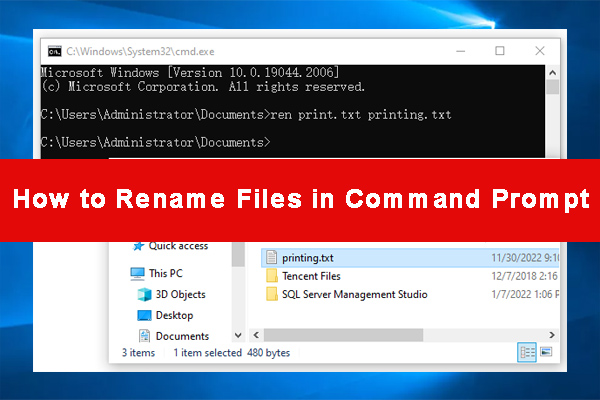The height and width of the screenshot is (400, 600).
Task: Click the Tencent Files folder icon
Action: pos(272,276)
